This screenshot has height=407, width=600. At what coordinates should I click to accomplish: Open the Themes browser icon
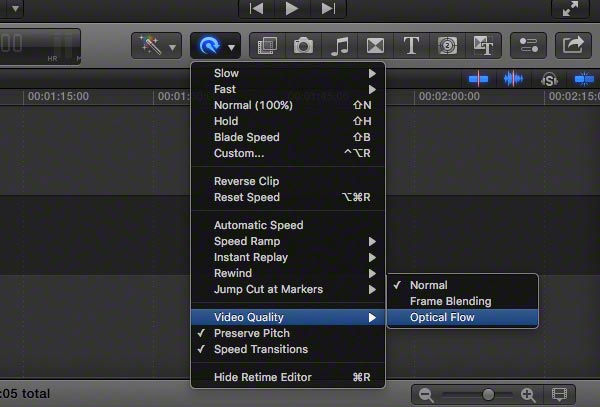(483, 46)
